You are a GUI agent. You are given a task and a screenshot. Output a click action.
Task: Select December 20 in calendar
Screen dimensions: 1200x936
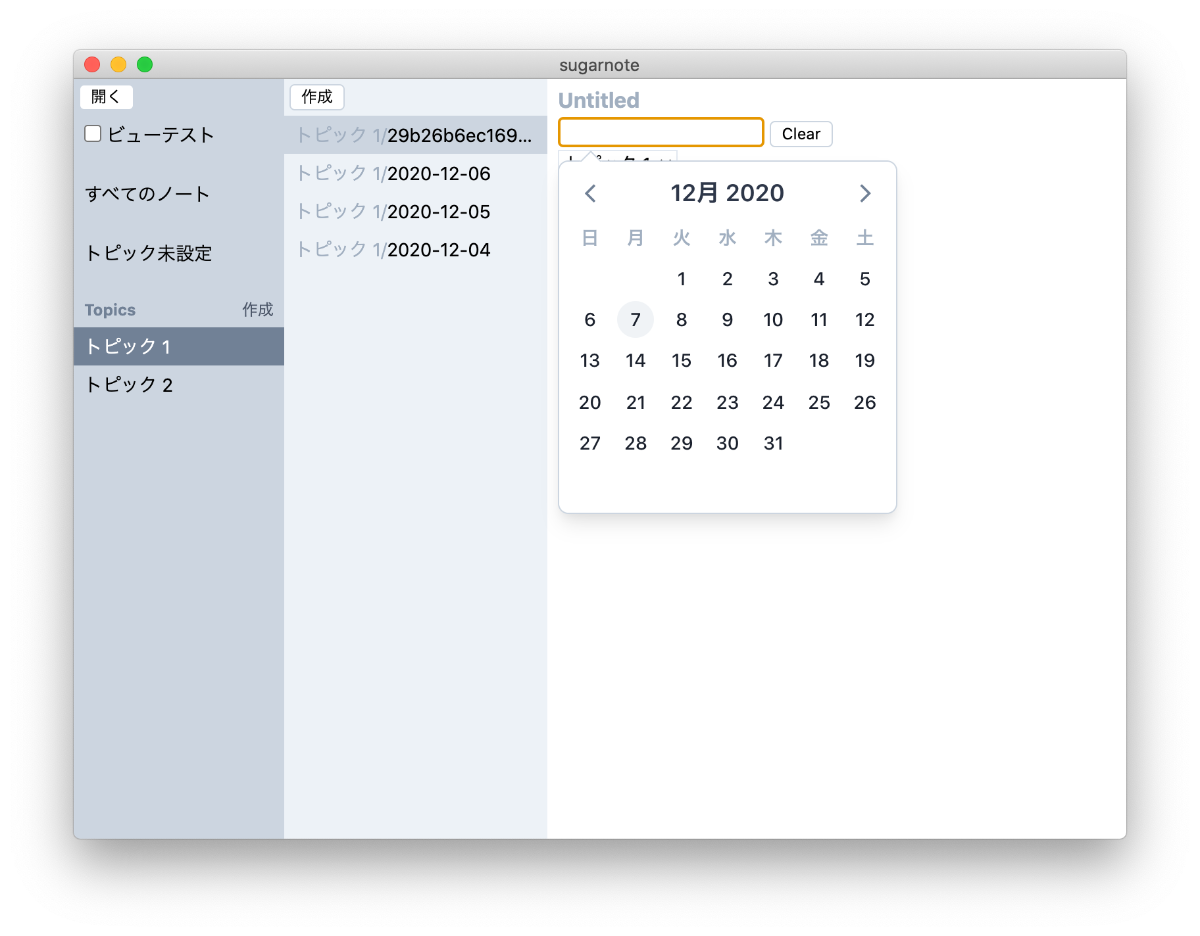point(590,403)
